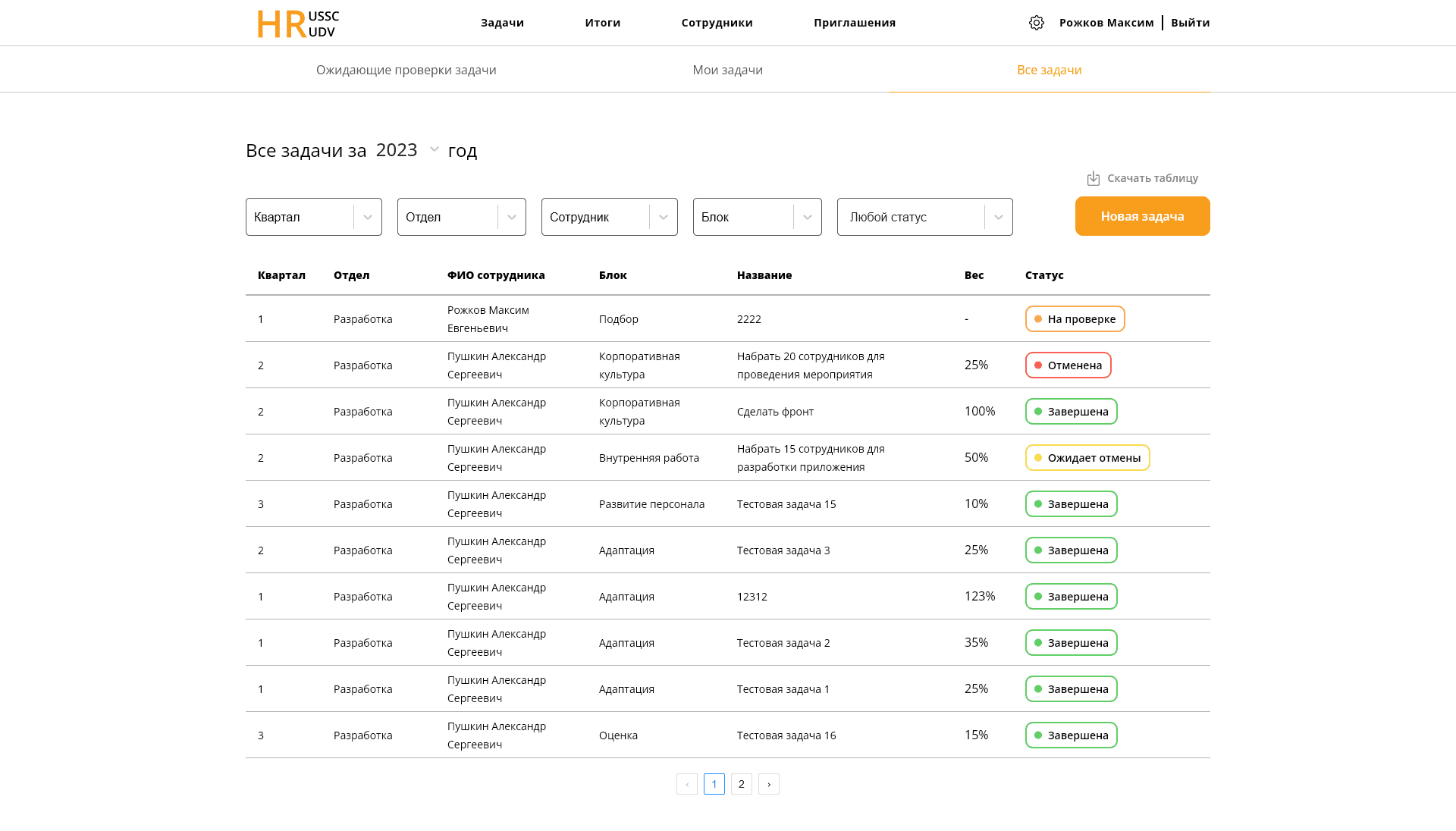The width and height of the screenshot is (1456, 831).
Task: Expand the Квартал filter dropdown
Action: 313,217
